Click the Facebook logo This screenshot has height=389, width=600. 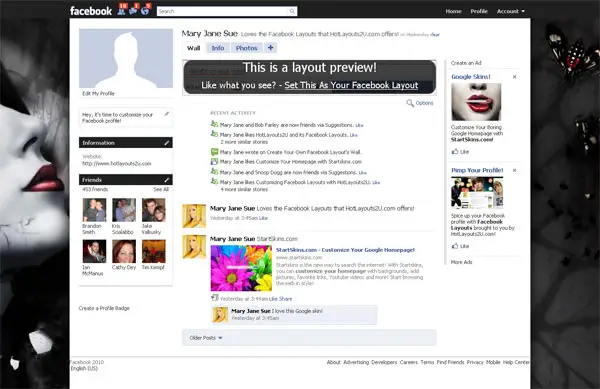point(91,11)
